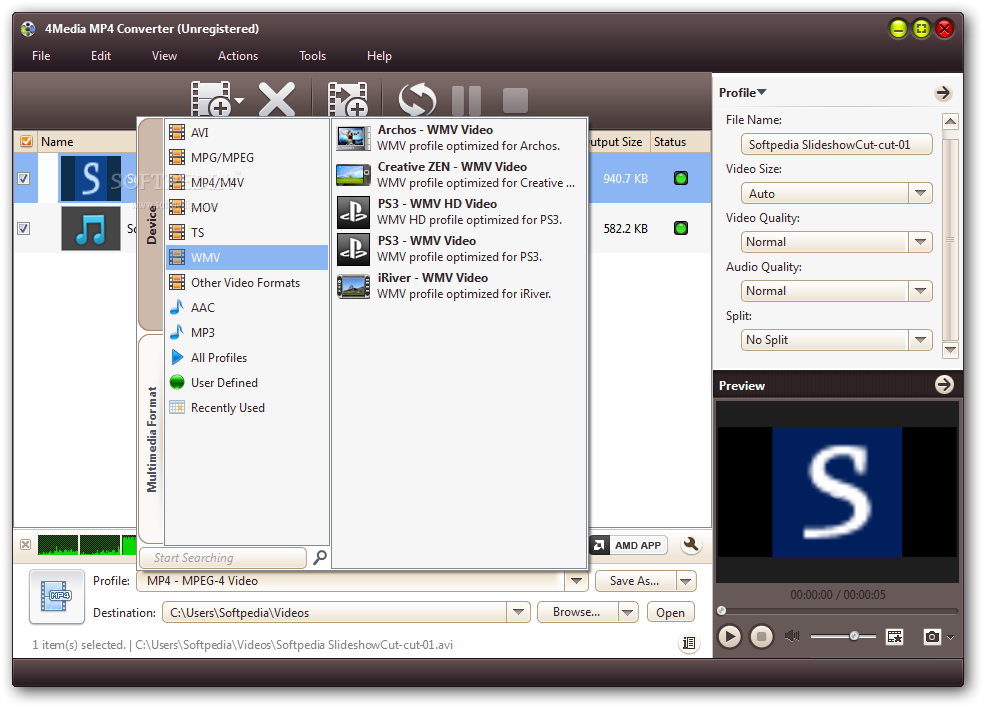Open settings with the wrench icon
This screenshot has width=984, height=707.
pyautogui.click(x=690, y=545)
